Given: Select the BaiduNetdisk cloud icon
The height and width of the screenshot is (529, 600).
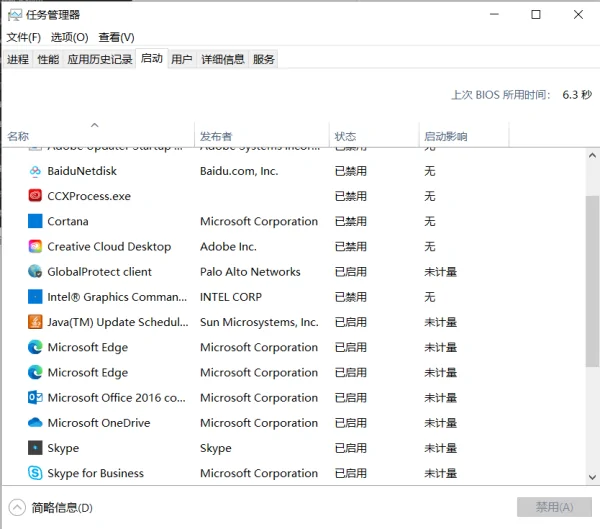Looking at the screenshot, I should pyautogui.click(x=35, y=171).
